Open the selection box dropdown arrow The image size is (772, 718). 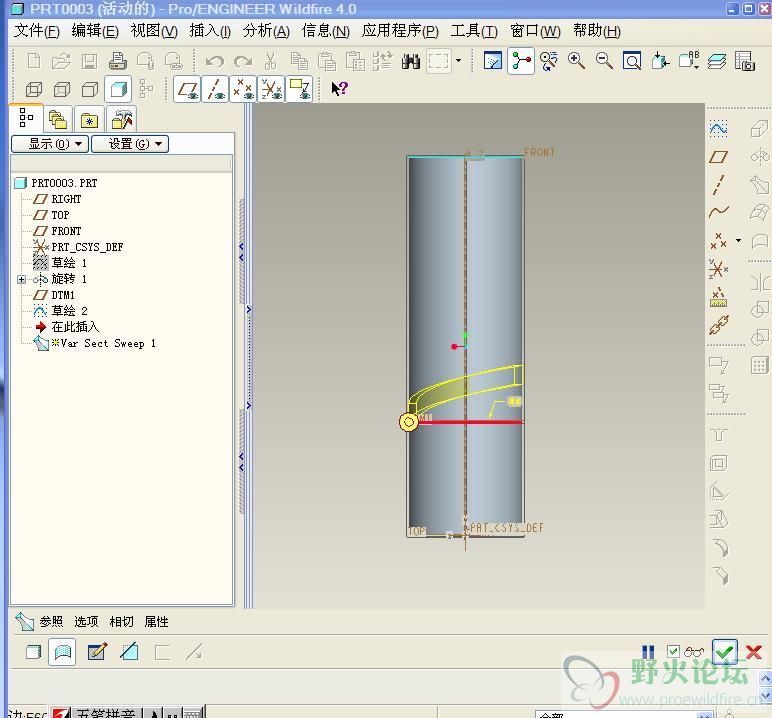tap(458, 61)
